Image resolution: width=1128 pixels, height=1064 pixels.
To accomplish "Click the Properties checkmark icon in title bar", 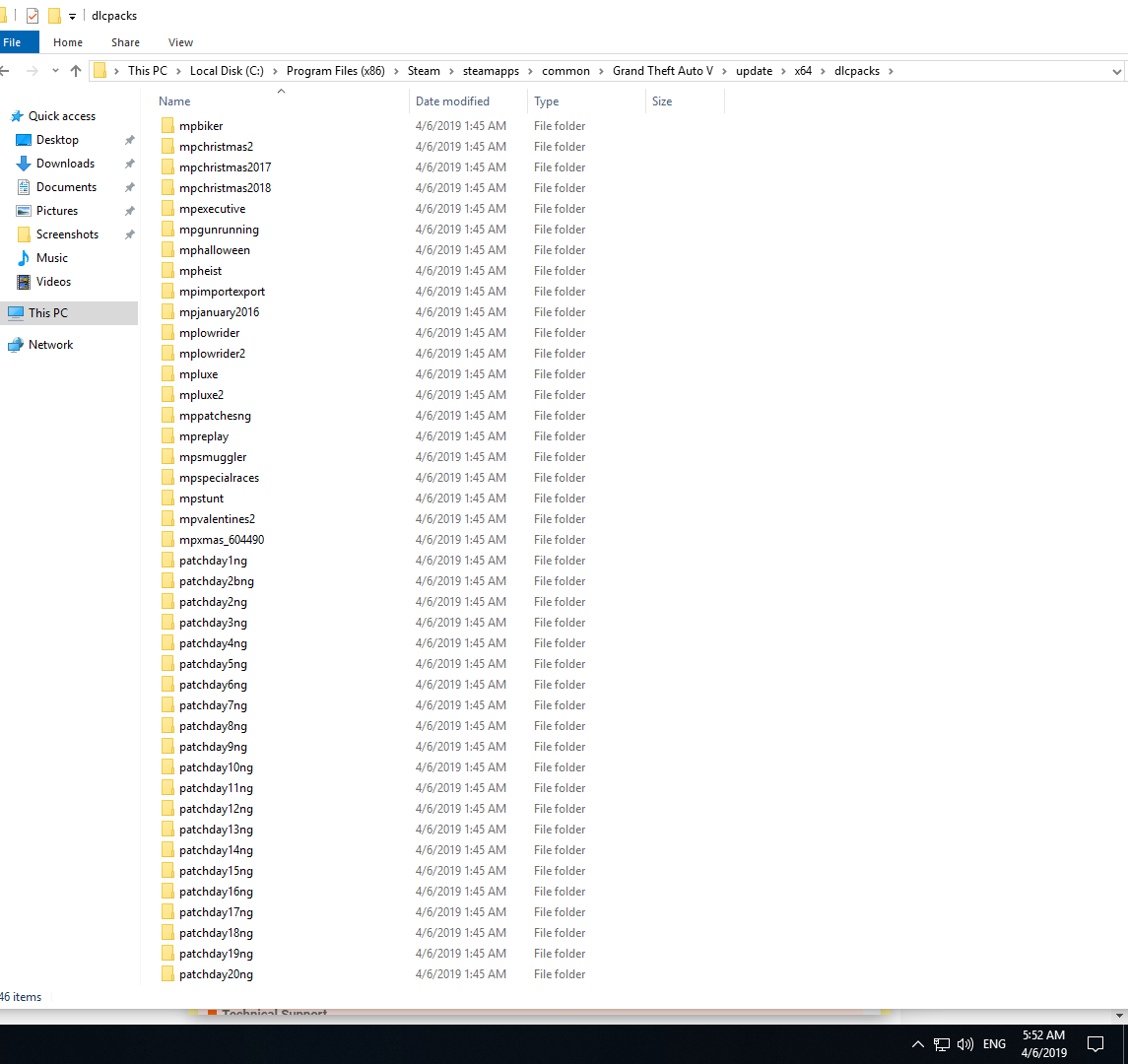I will point(33,15).
